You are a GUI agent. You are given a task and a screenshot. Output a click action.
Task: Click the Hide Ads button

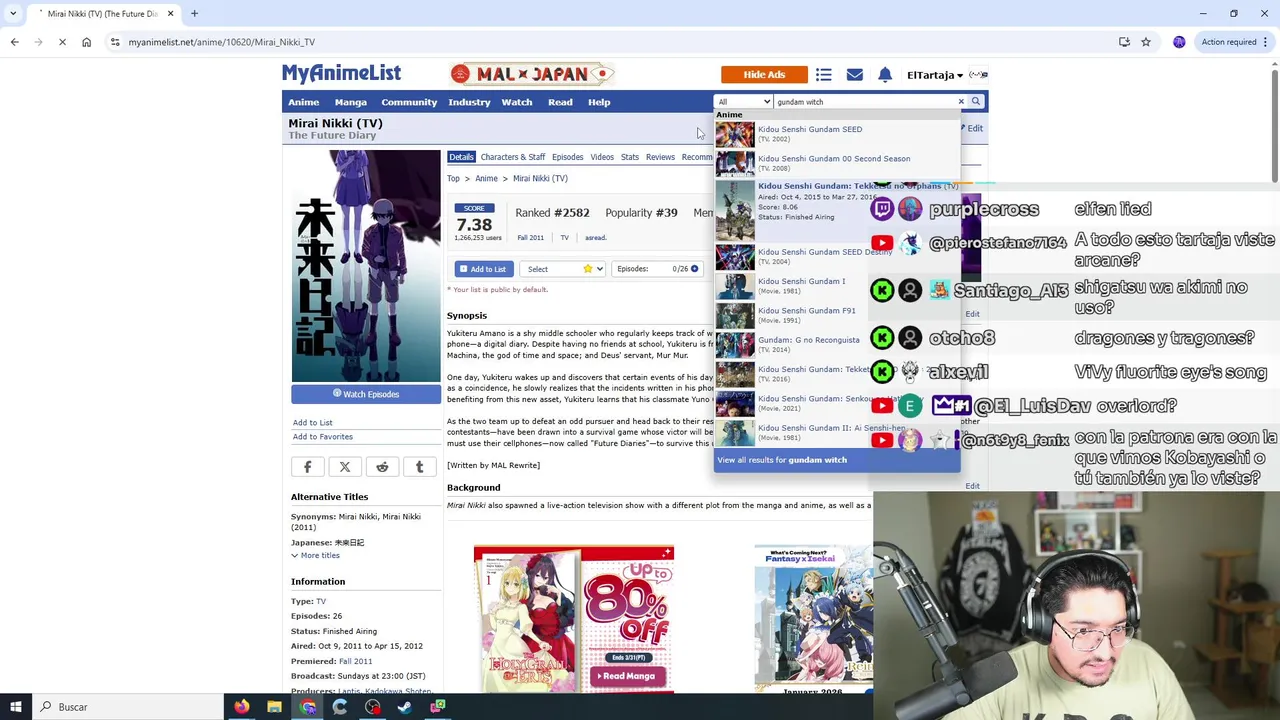point(764,75)
